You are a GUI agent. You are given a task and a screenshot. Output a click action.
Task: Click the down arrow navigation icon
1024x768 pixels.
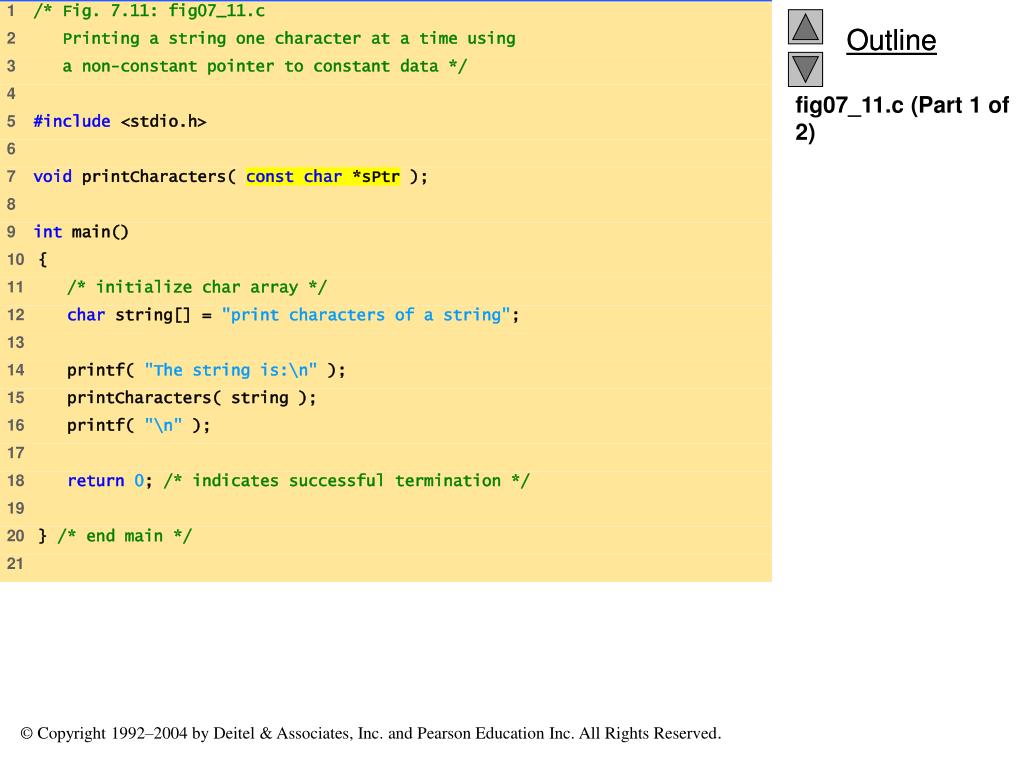coord(805,69)
